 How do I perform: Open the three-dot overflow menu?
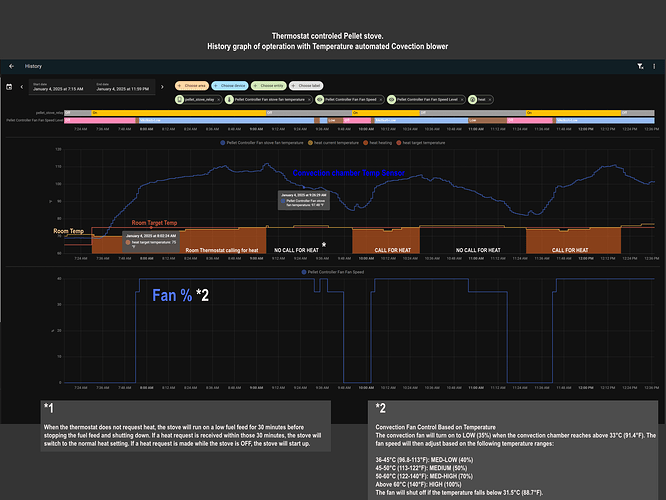[654, 66]
